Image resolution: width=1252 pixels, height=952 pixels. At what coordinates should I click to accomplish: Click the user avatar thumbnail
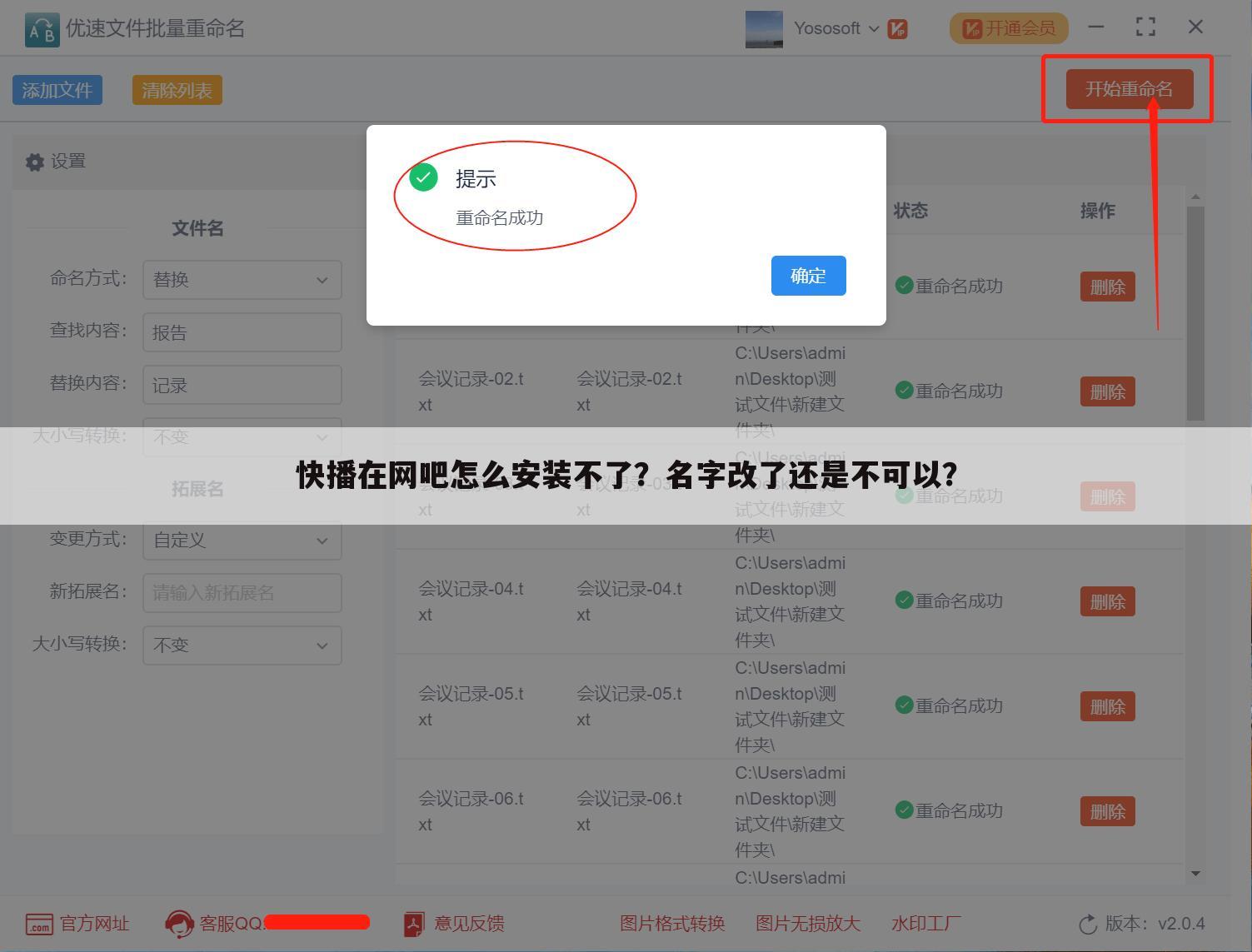coord(764,29)
